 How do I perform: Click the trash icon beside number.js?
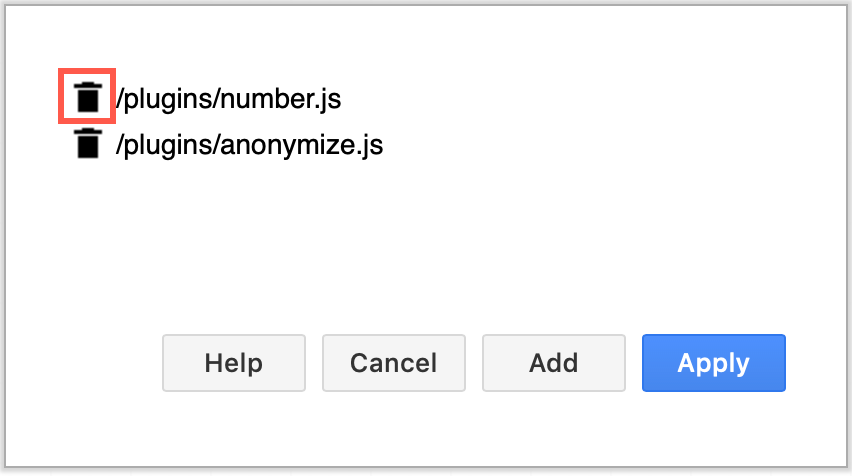click(x=88, y=97)
